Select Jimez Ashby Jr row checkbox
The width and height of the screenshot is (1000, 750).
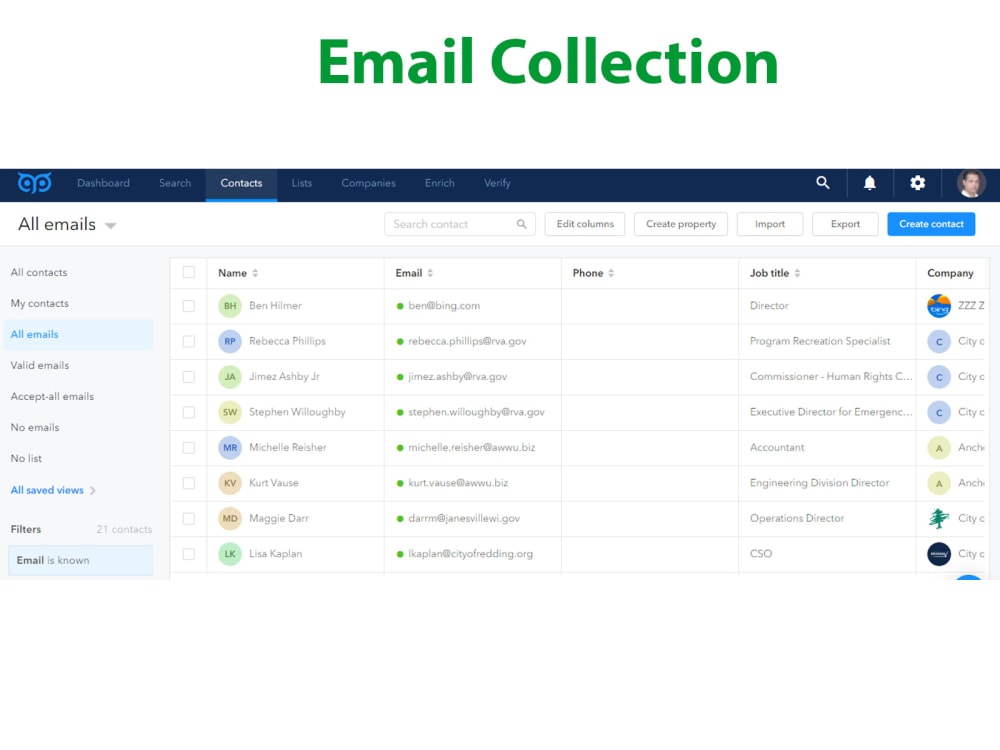tap(189, 377)
